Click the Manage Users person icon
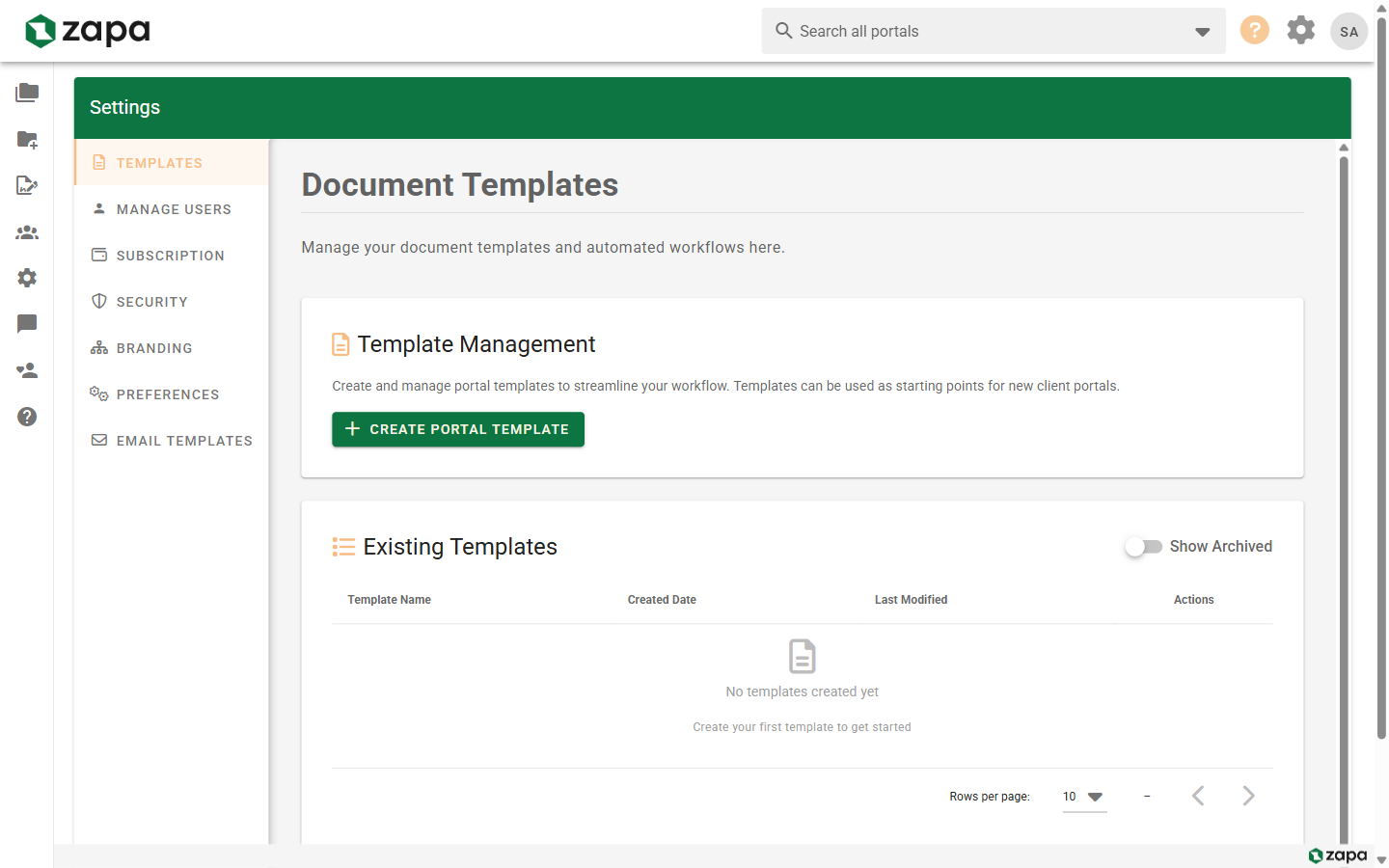 (98, 208)
